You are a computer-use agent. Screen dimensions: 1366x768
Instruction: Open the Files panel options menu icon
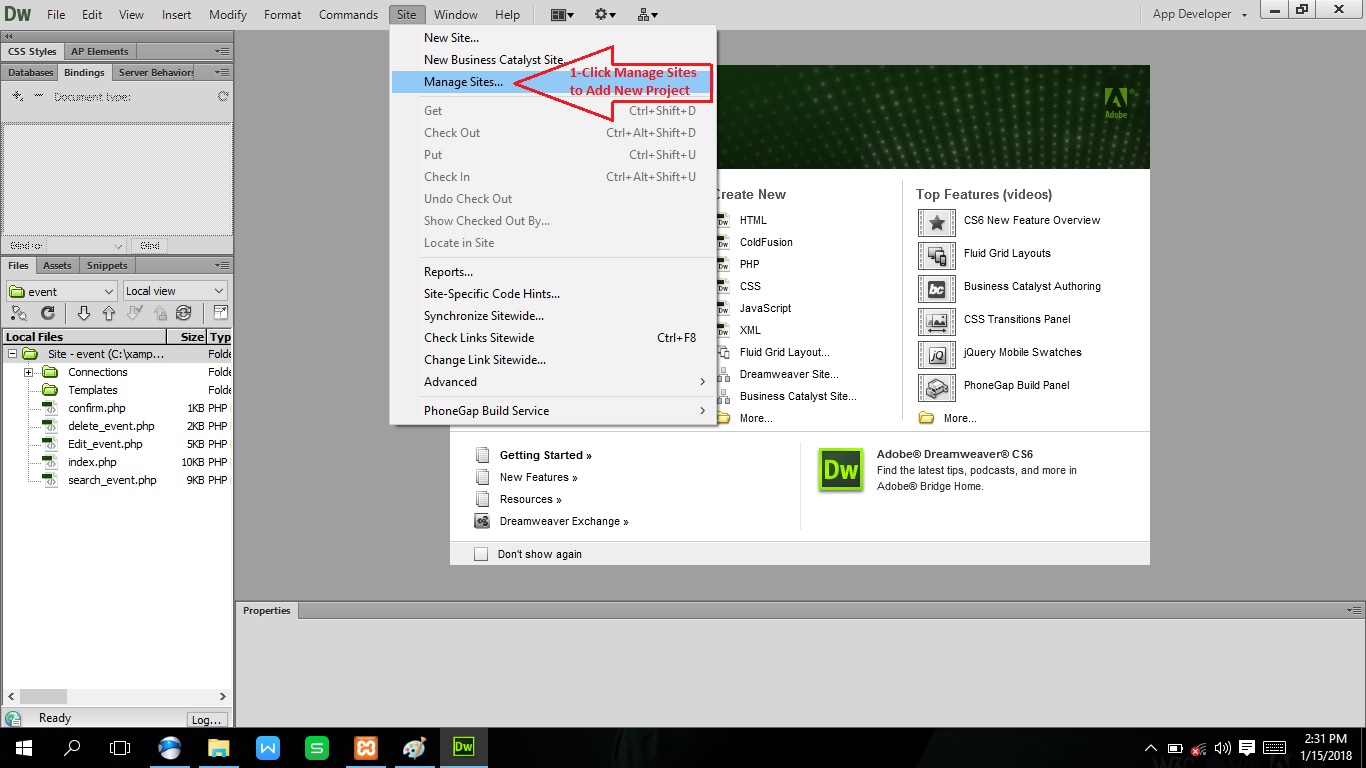click(x=222, y=265)
